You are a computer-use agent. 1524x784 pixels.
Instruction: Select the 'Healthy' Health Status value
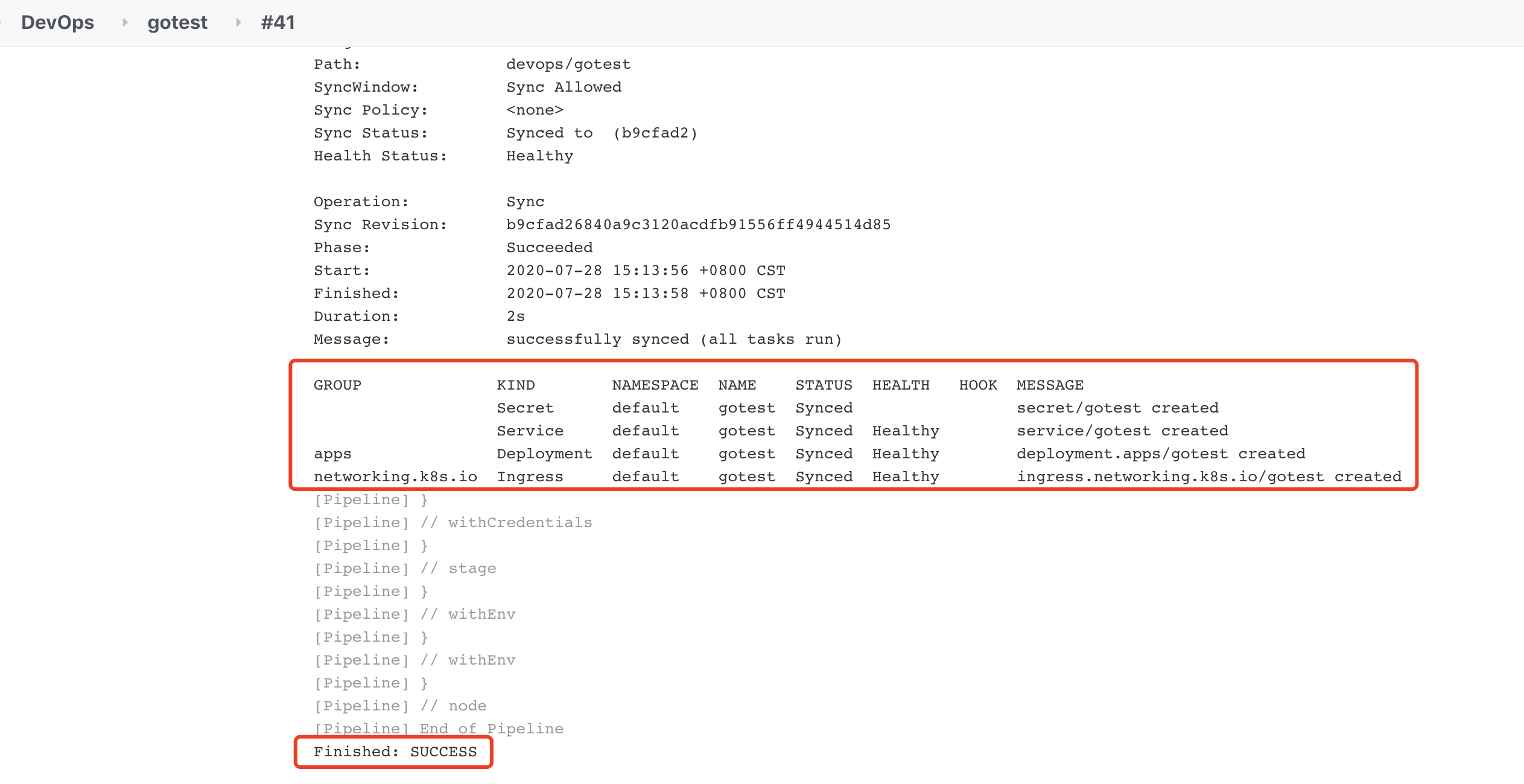pyautogui.click(x=539, y=156)
